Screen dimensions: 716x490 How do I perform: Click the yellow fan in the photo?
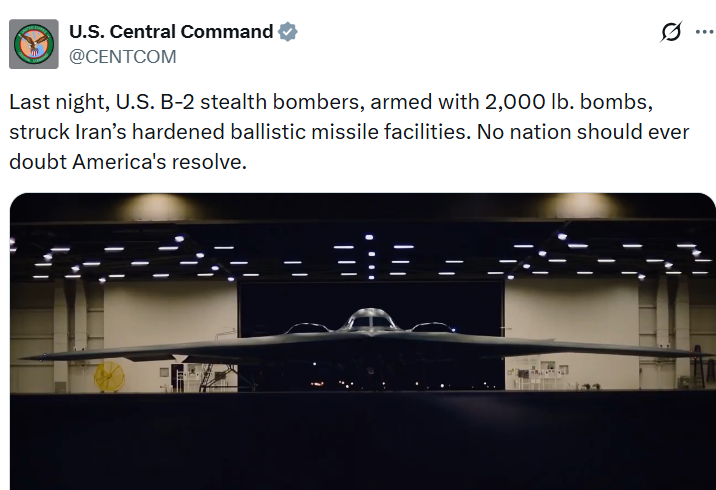click(x=107, y=377)
